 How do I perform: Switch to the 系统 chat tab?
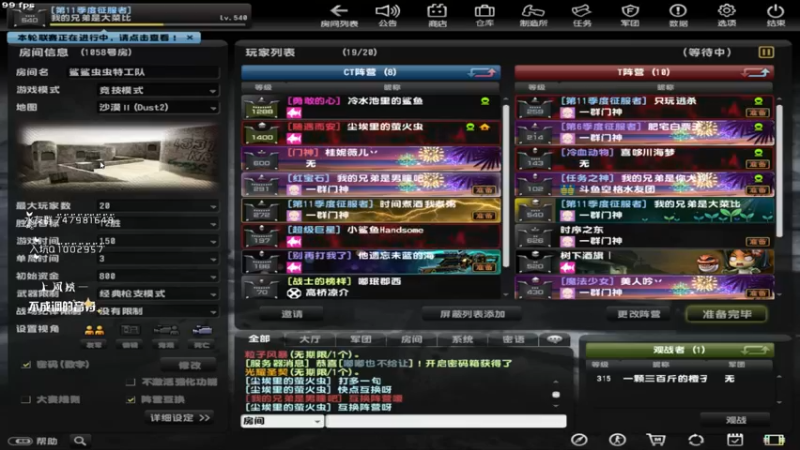[x=462, y=339]
